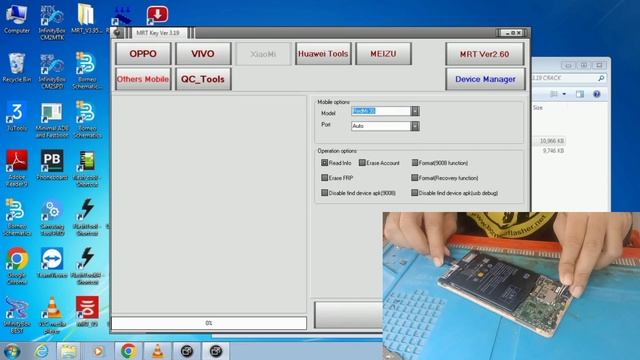Click the MEIZU button
Image resolution: width=640 pixels, height=360 pixels.
click(x=383, y=53)
